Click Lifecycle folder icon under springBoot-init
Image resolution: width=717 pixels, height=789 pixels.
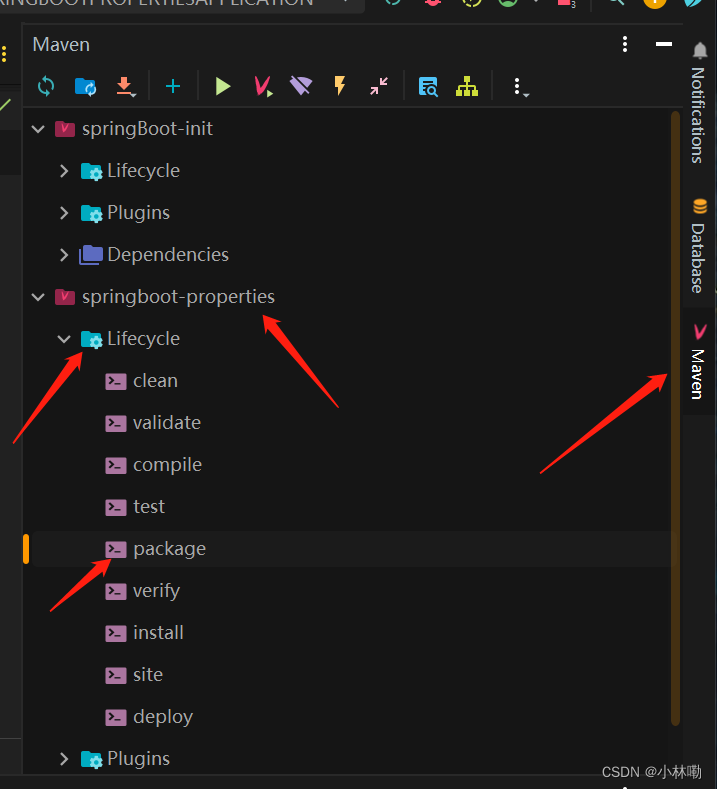click(92, 172)
